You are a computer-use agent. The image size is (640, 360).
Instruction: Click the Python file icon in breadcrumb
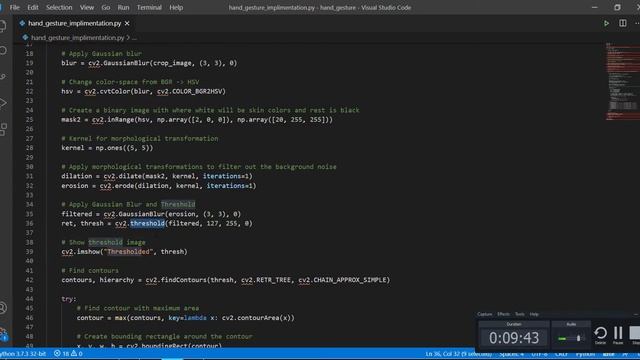[x=25, y=38]
